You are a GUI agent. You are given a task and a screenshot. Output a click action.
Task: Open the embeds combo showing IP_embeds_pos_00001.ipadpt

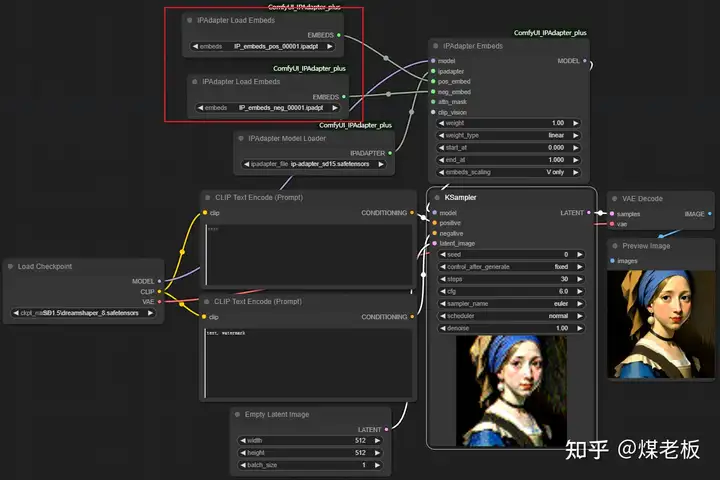coord(262,46)
